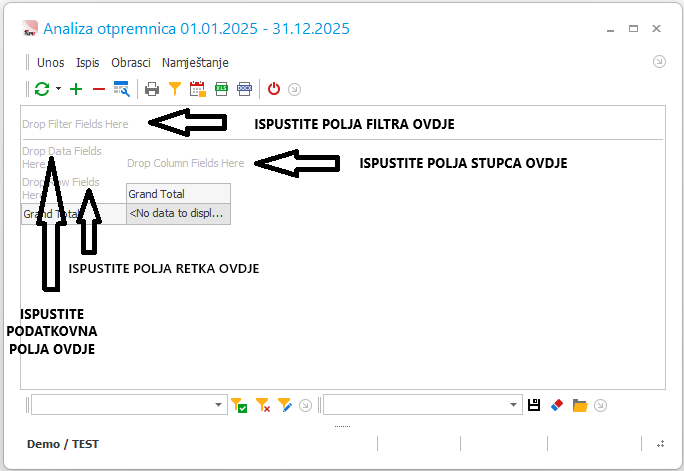
Task: Open the refresh dropdown arrow
Action: pyautogui.click(x=58, y=89)
